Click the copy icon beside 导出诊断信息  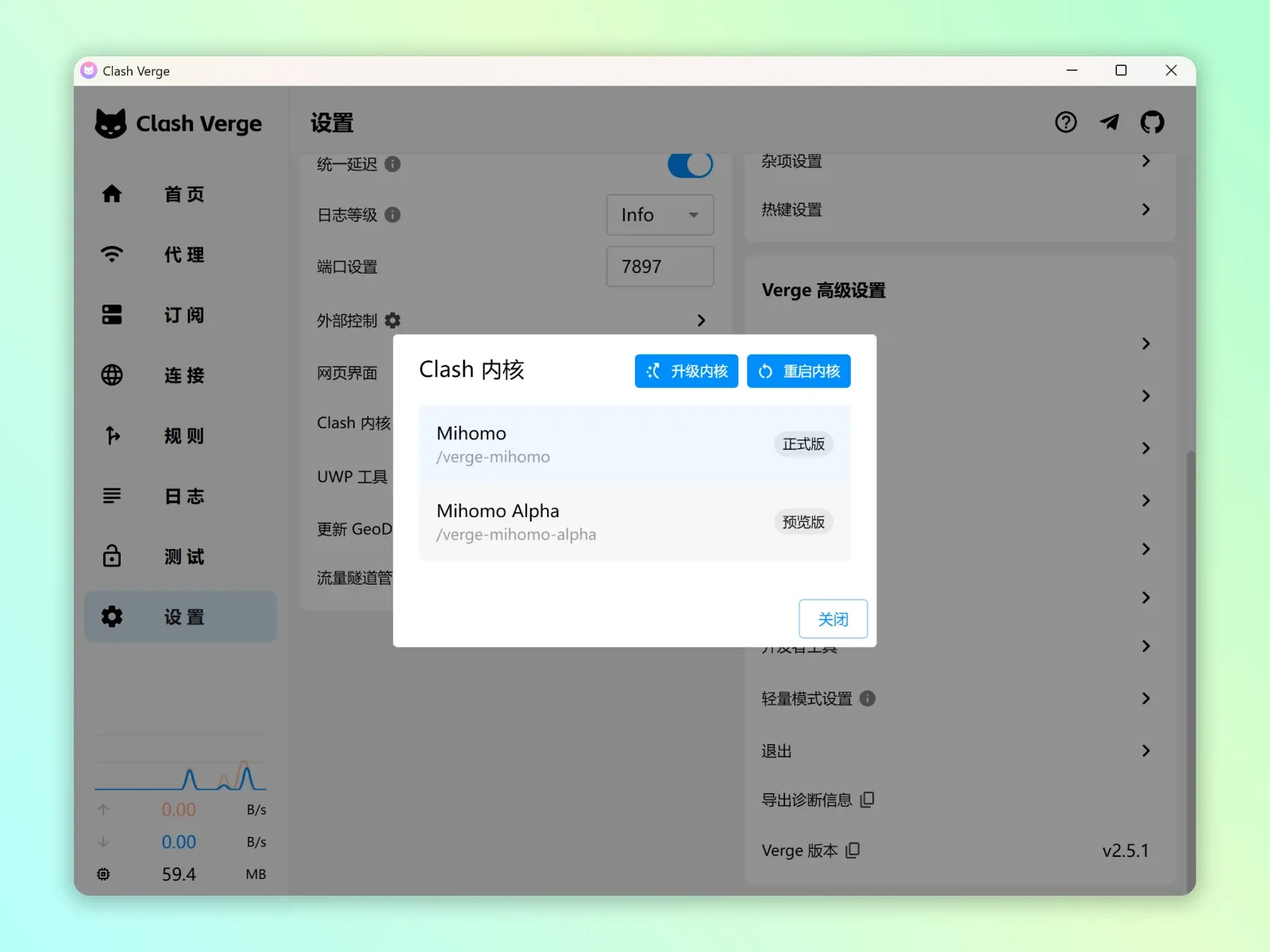click(x=868, y=800)
